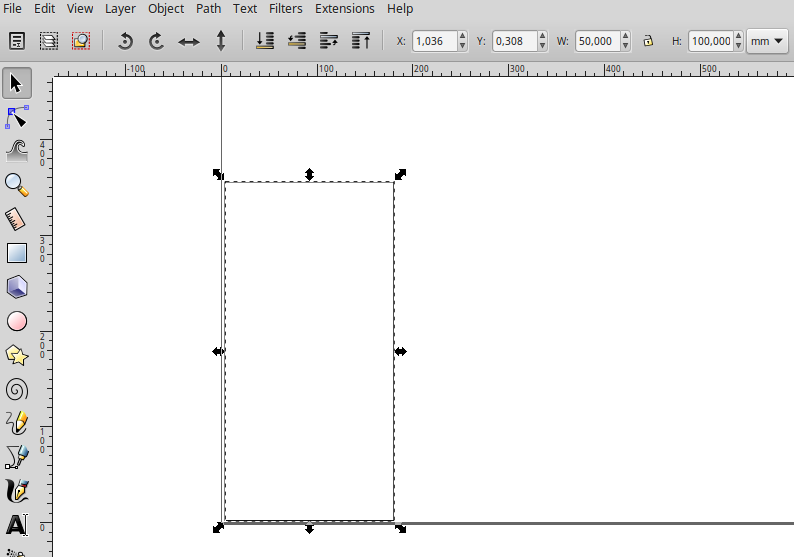Select the Rectangle tool
Screen dimensions: 794x557
[x=17, y=253]
